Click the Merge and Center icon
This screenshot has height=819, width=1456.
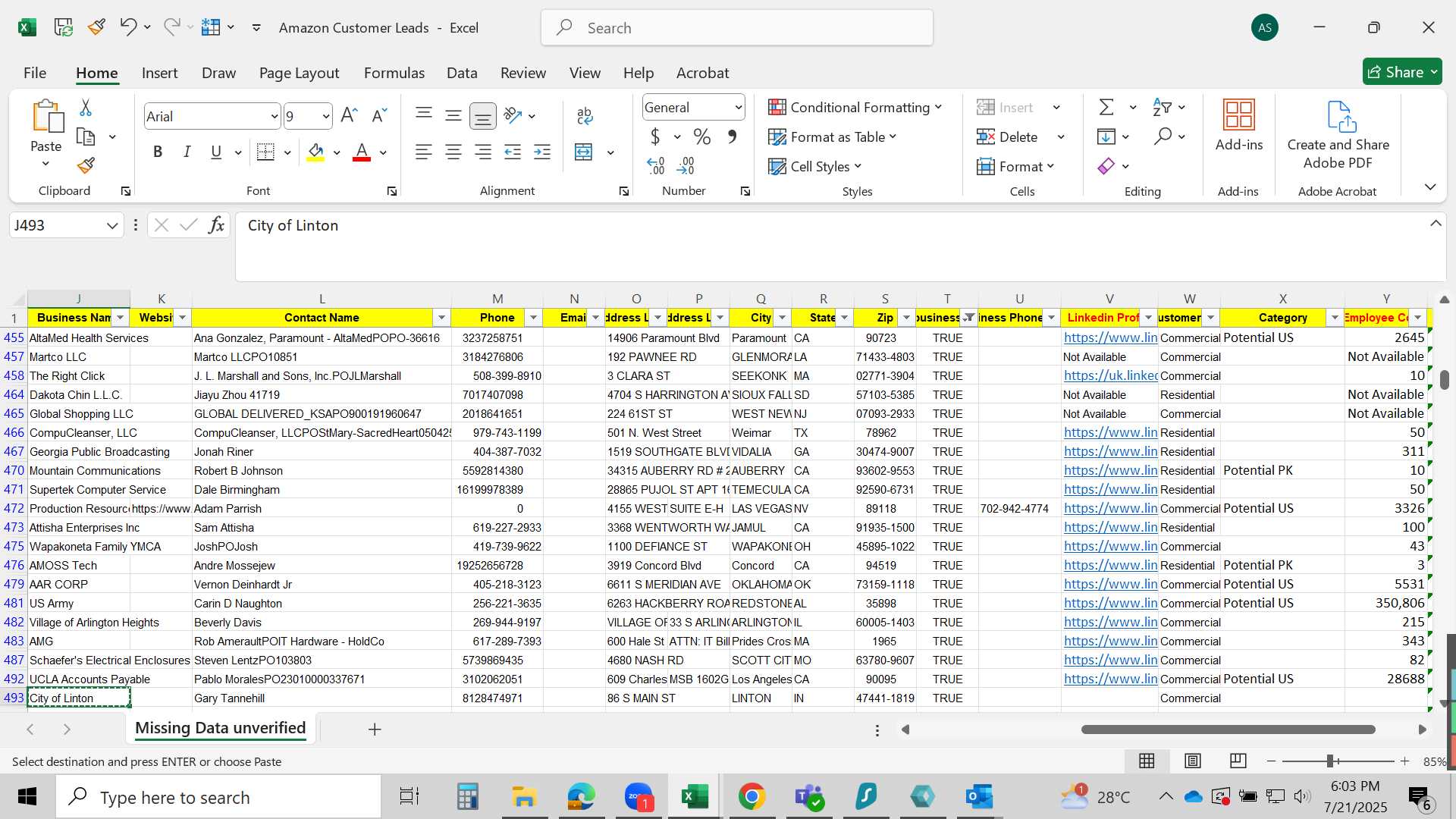[584, 152]
